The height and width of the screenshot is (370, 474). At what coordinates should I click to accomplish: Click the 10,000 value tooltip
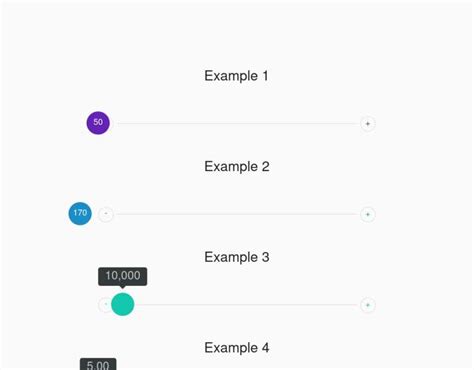pyautogui.click(x=123, y=276)
